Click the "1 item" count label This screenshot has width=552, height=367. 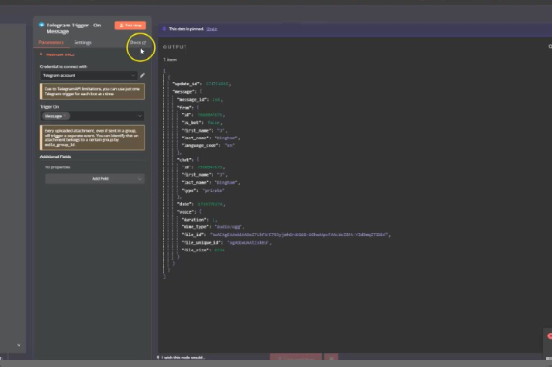coord(170,60)
